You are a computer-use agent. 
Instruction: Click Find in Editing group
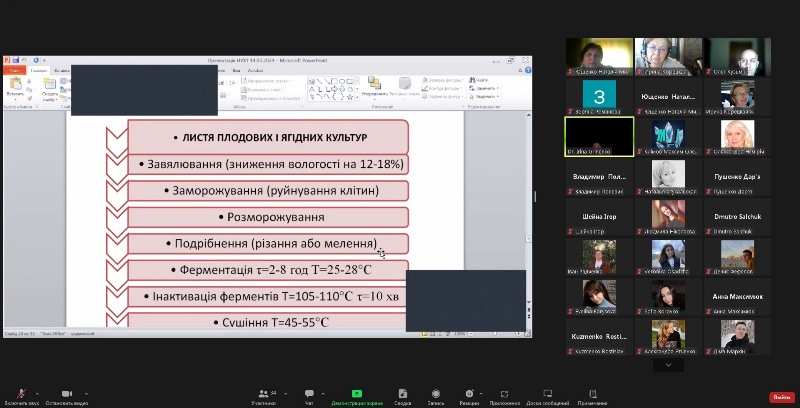pyautogui.click(x=479, y=80)
